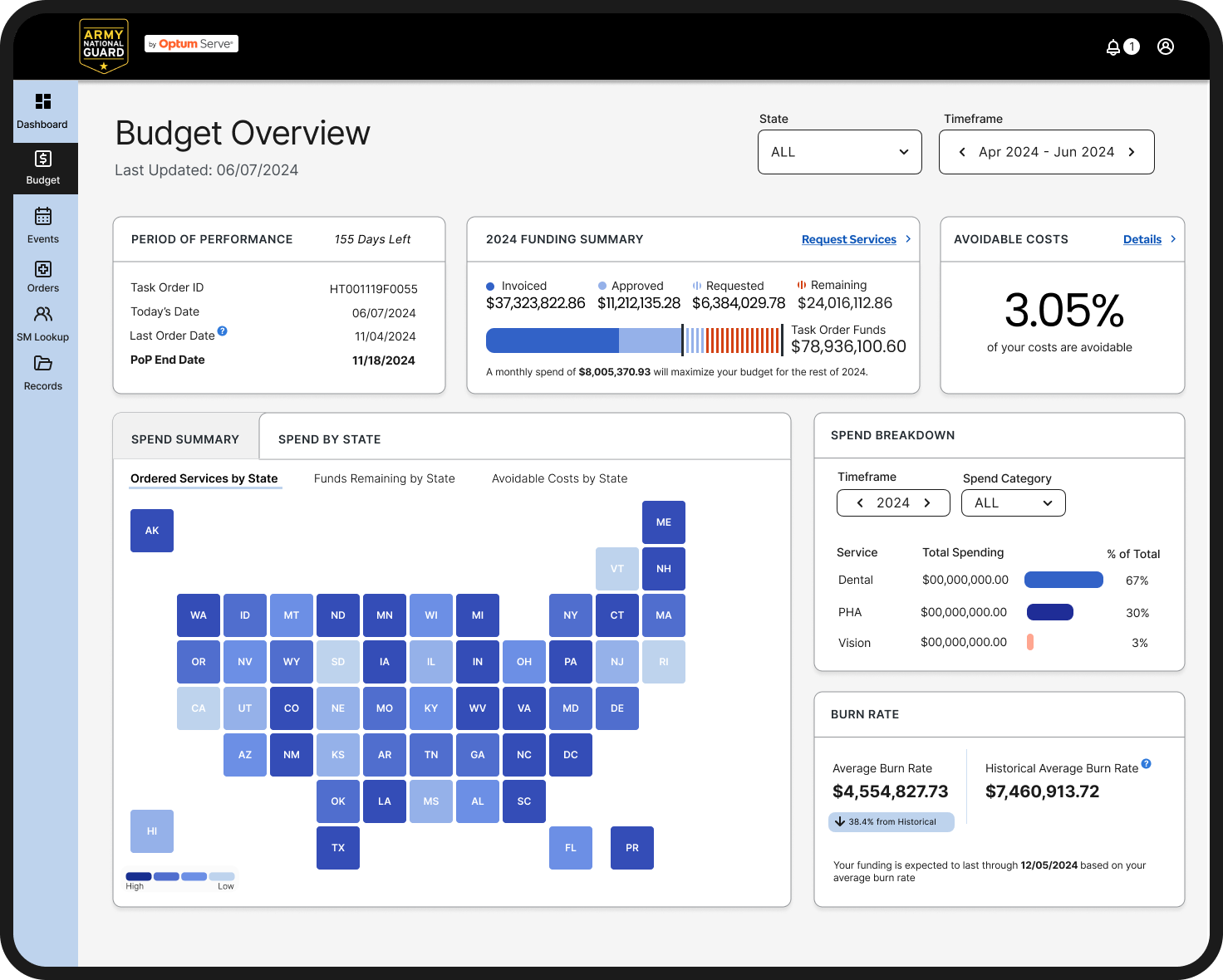
Task: Select the NY state tile
Action: pyautogui.click(x=571, y=615)
